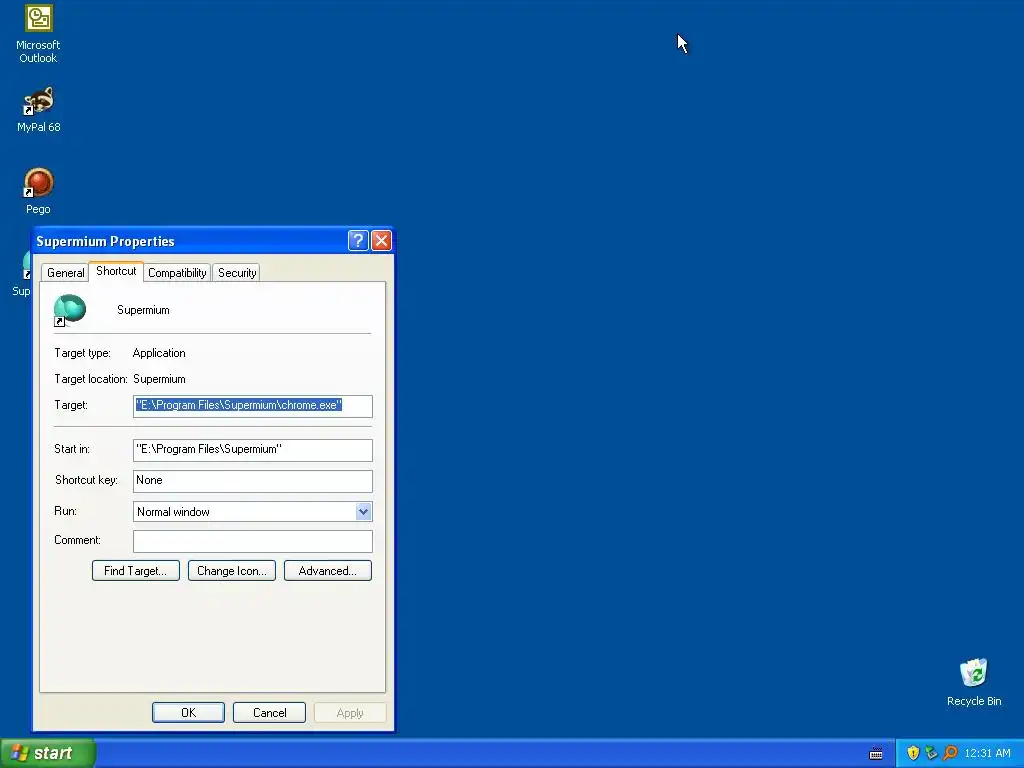Screen dimensions: 1024x768
Task: Select the MyPal 68 desktop shortcut
Action: click(x=38, y=110)
